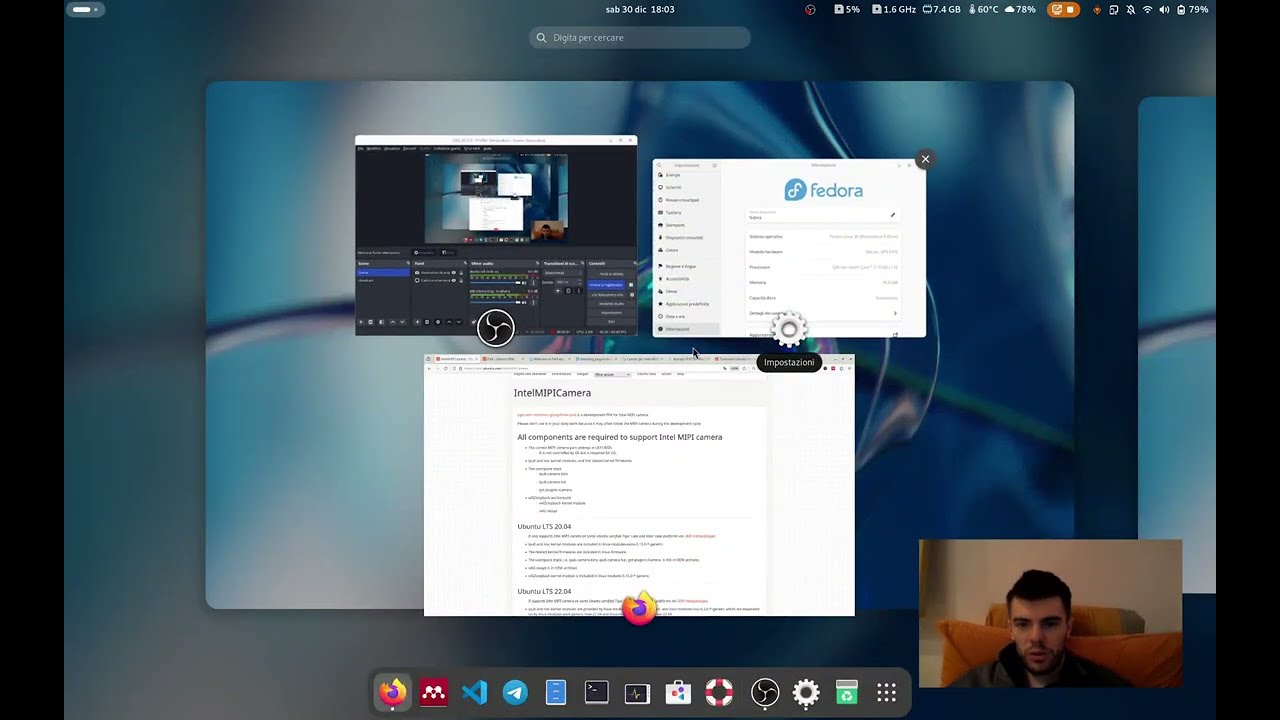Click the volume speaker icon in top bar
The height and width of the screenshot is (720, 1280).
click(x=1164, y=10)
